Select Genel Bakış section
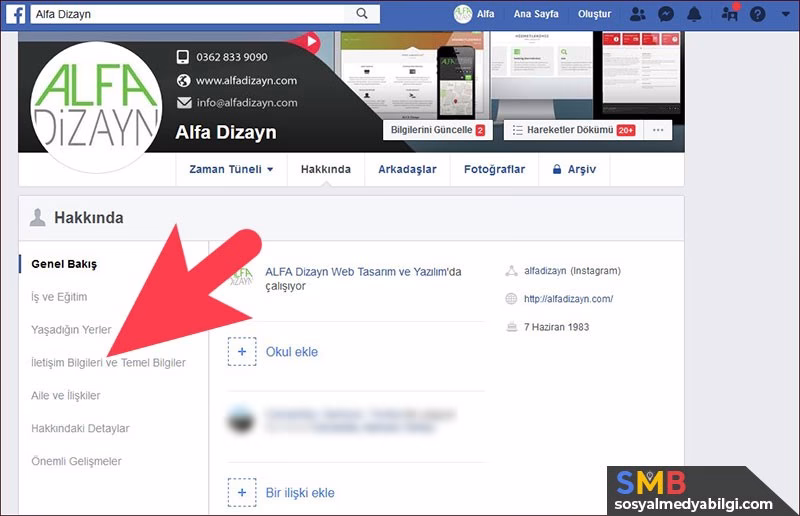Screen dimensions: 800x516 coord(64,264)
